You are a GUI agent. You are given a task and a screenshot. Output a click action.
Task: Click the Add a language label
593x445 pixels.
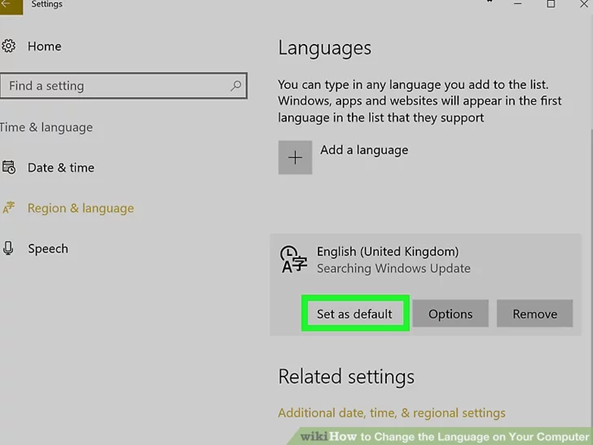[x=364, y=150]
